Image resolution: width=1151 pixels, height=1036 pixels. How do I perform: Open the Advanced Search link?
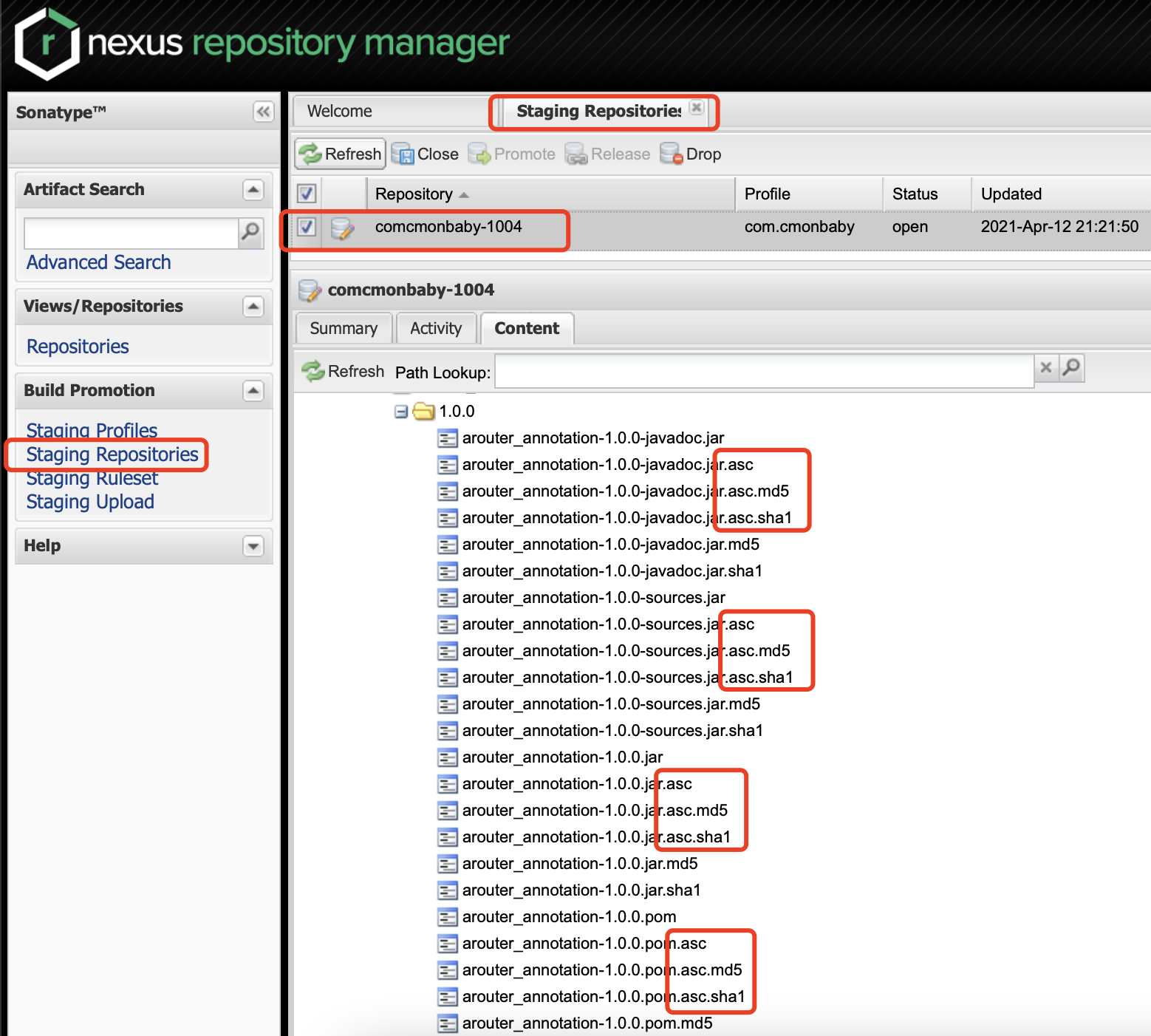98,262
